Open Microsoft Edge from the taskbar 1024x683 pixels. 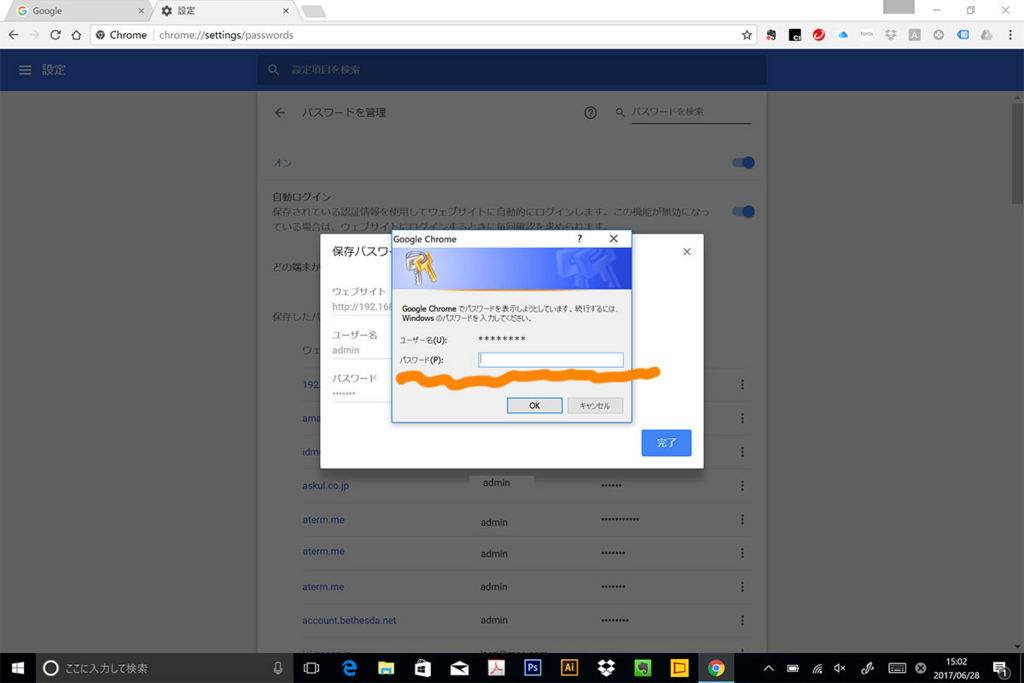(349, 668)
